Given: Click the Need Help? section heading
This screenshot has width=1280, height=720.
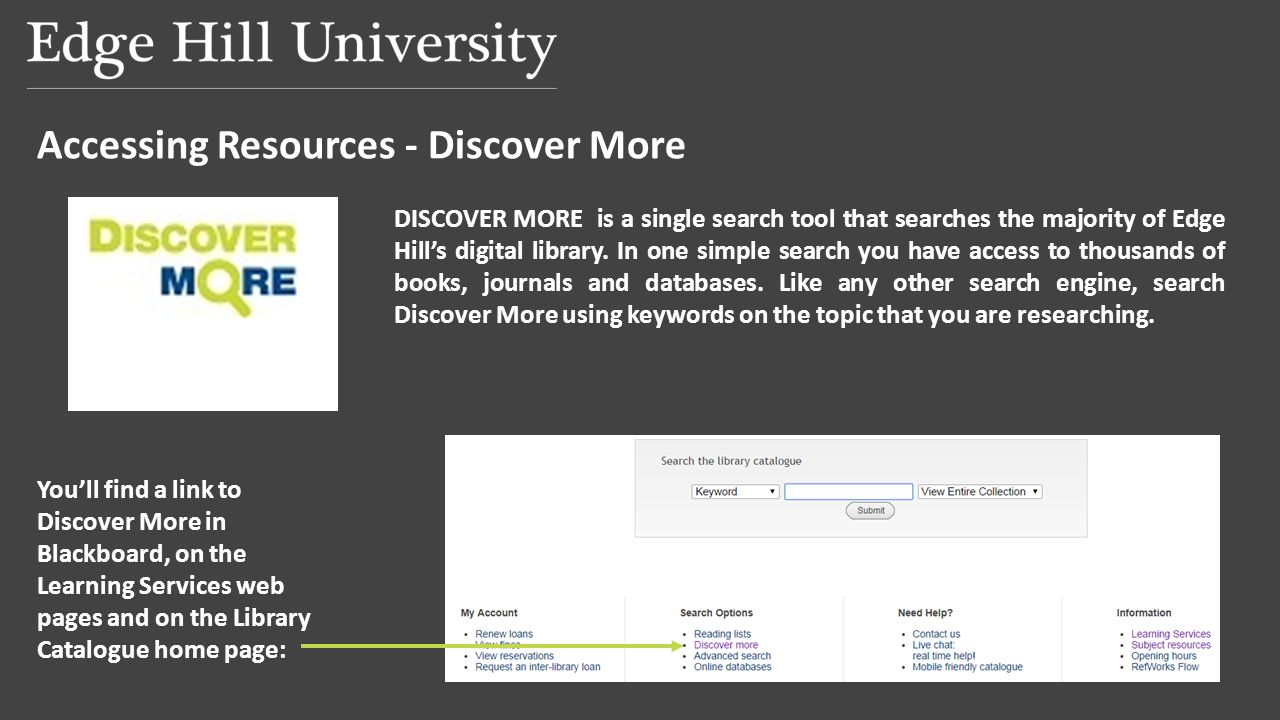Looking at the screenshot, I should pos(925,613).
